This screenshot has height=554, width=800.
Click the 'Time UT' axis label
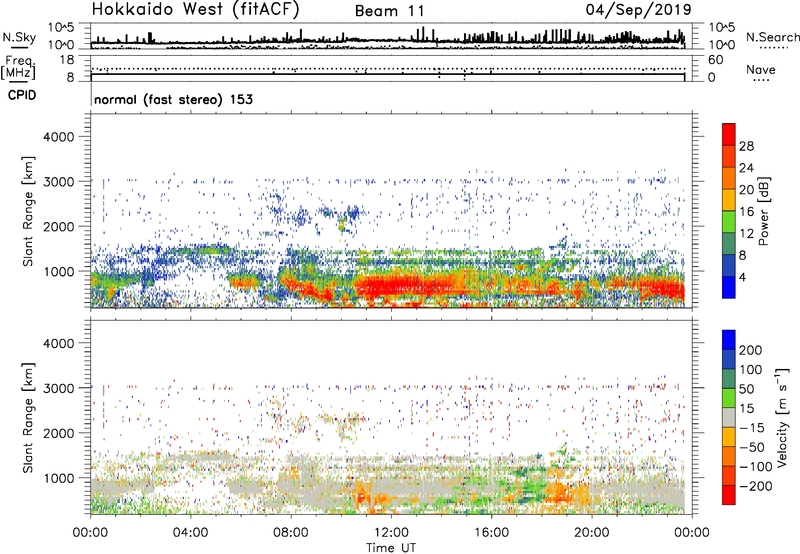tap(391, 548)
